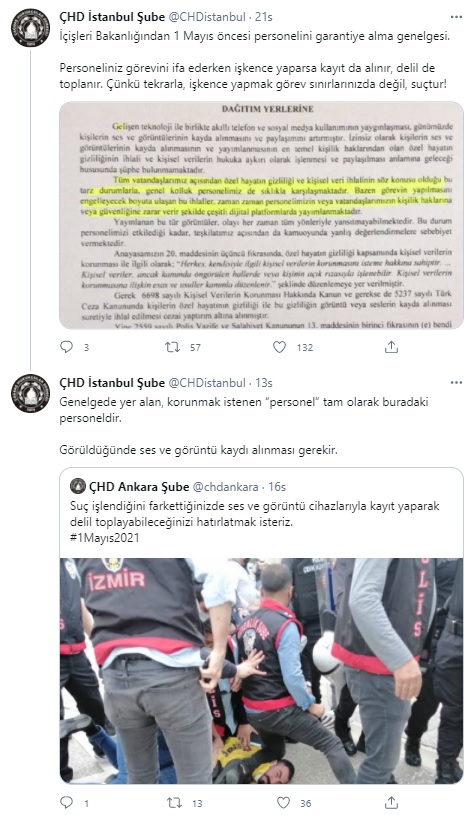Image resolution: width=474 pixels, height=815 pixels.
Task: Reply to the first ÇHD İstanbul tweet
Action: tap(67, 347)
